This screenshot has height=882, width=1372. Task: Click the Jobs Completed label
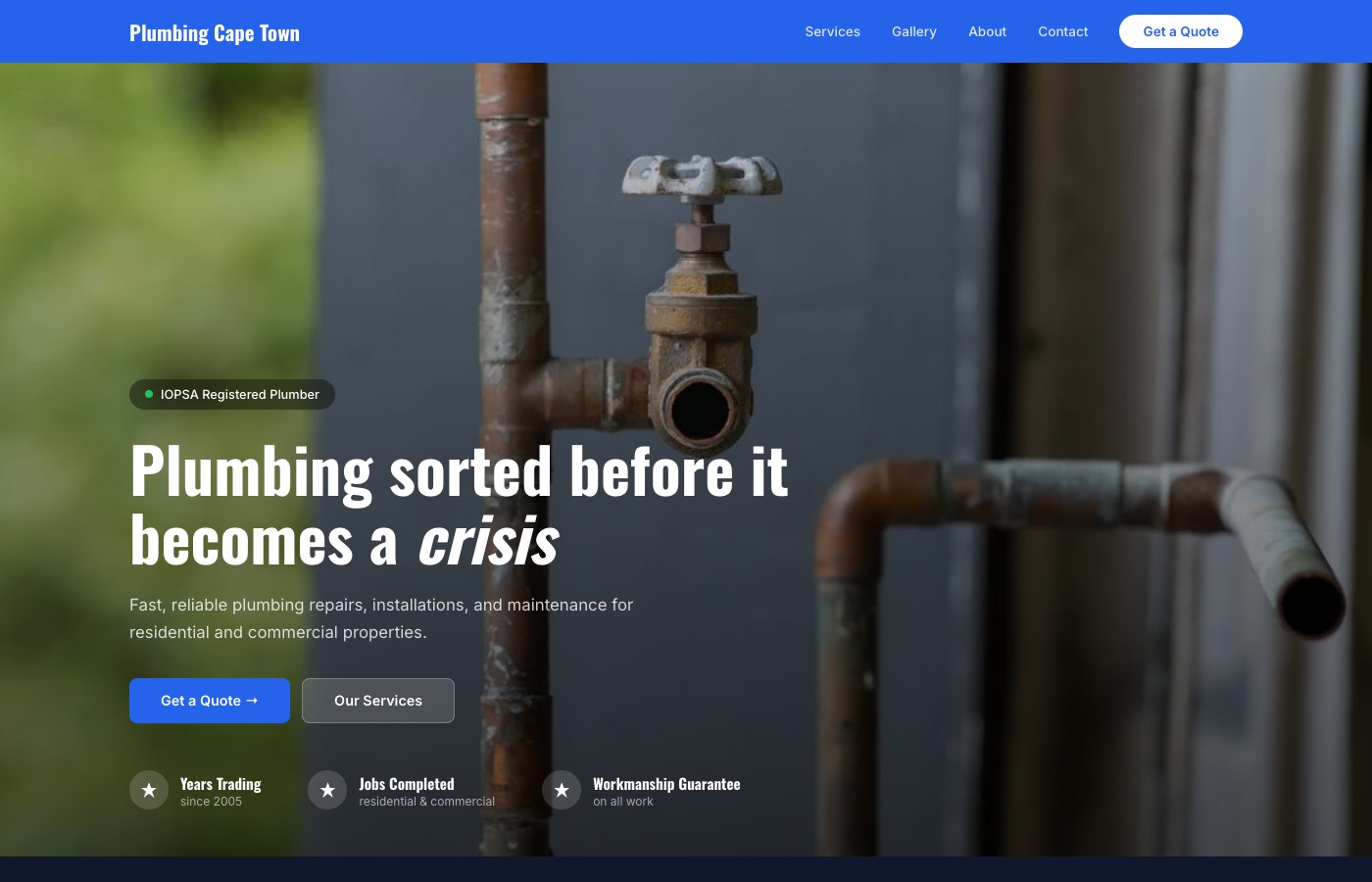[x=407, y=784]
